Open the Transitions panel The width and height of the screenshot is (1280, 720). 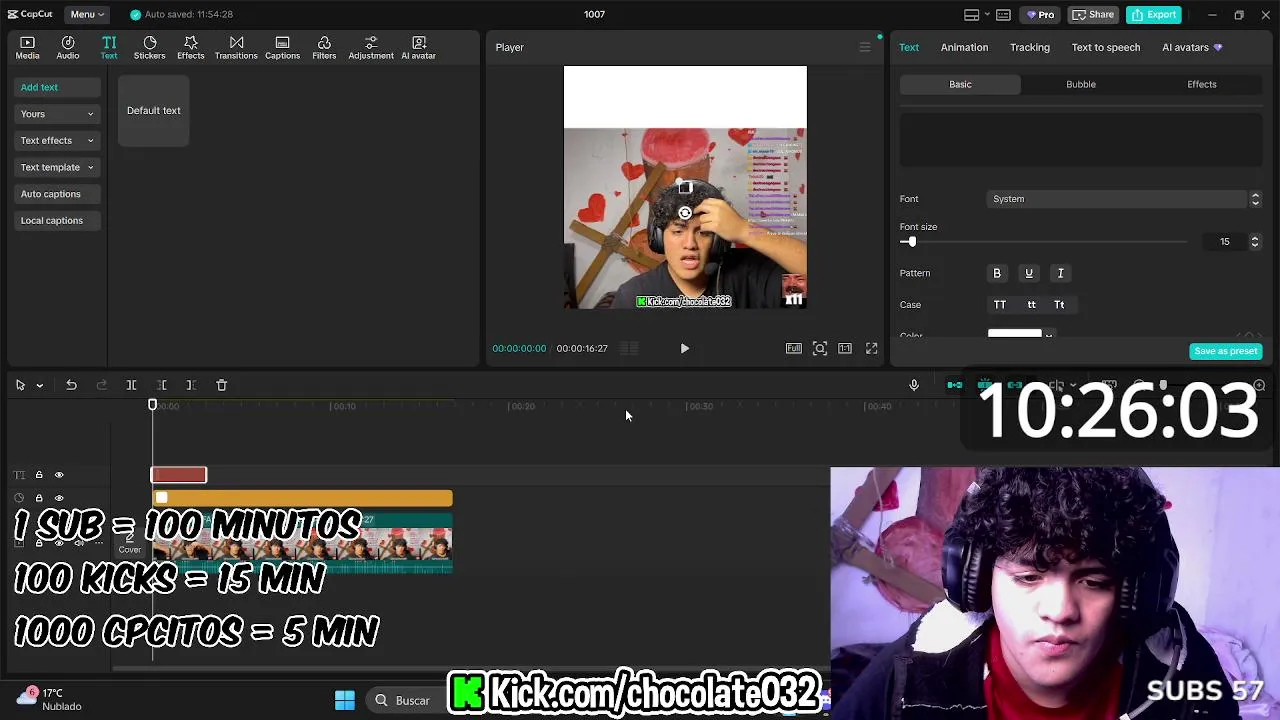(236, 47)
